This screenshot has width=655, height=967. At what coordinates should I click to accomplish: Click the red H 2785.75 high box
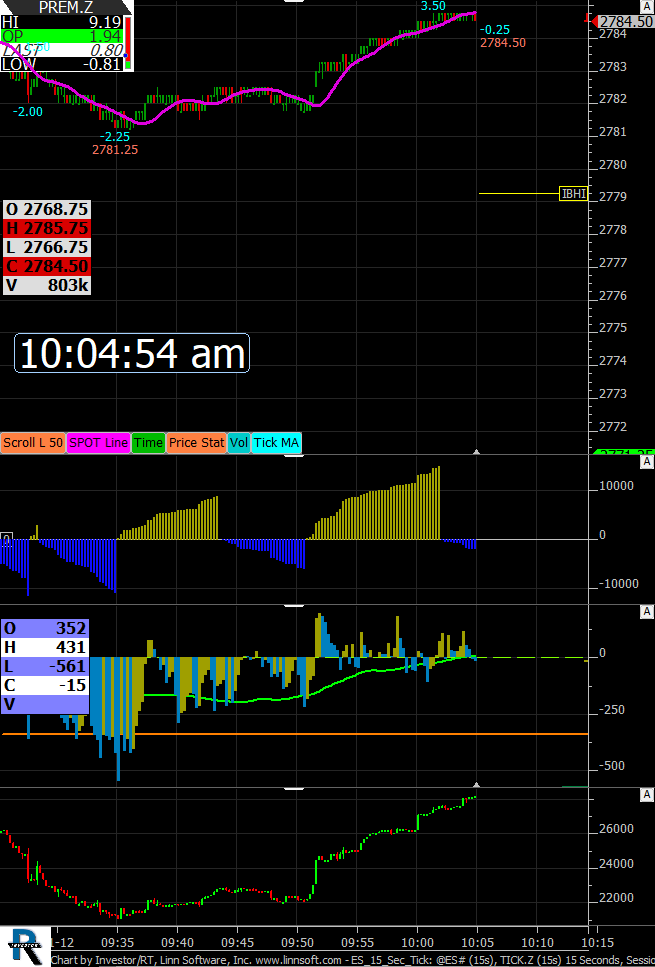click(x=47, y=228)
